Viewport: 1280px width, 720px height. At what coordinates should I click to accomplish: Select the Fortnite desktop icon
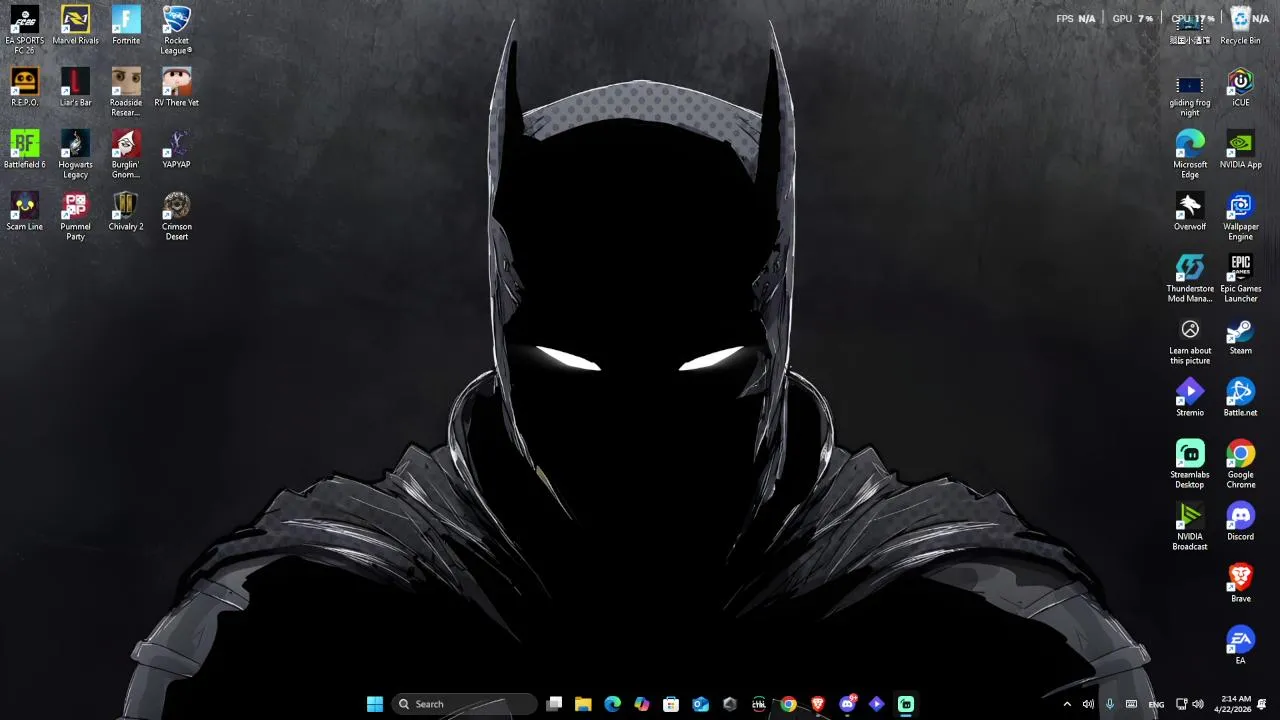pyautogui.click(x=126, y=26)
